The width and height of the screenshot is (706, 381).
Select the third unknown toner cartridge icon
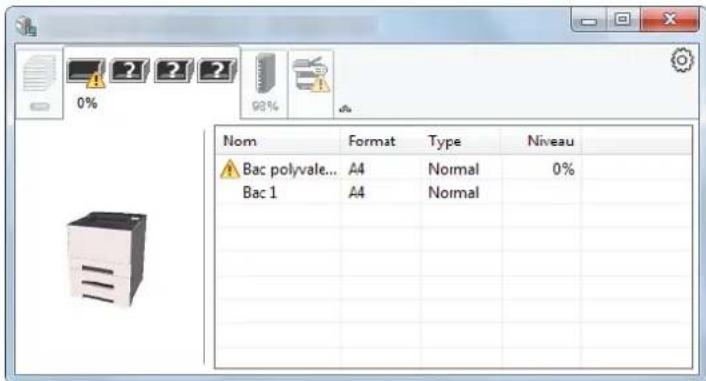(173, 70)
